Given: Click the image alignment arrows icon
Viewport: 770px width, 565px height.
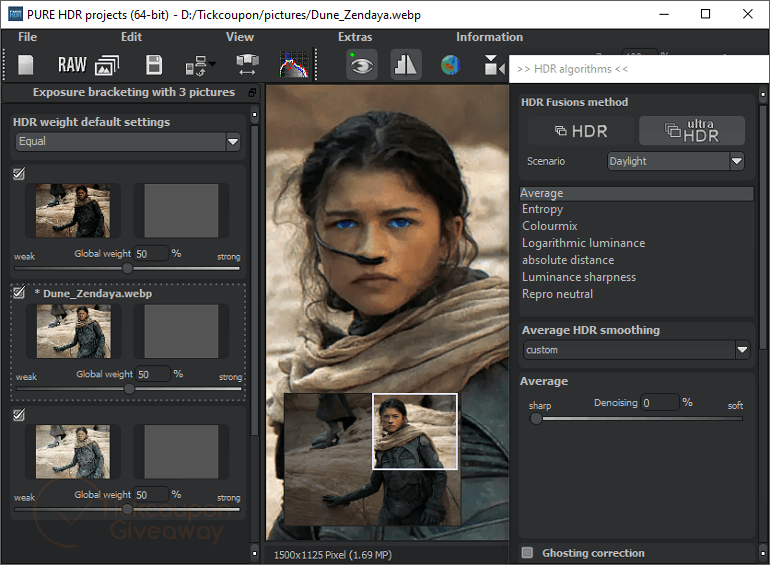Looking at the screenshot, I should 247,65.
